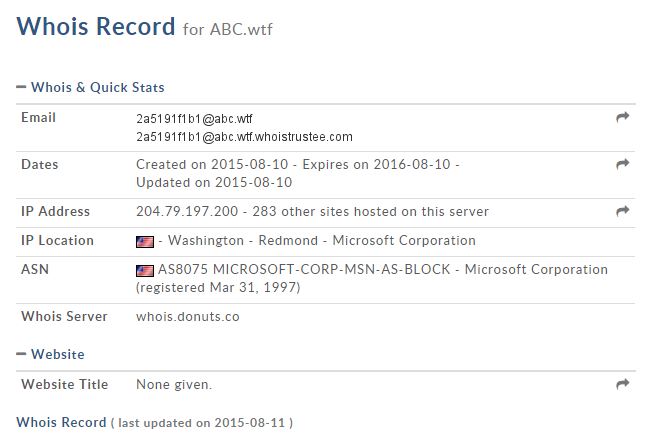The width and height of the screenshot is (651, 434).
Task: Click the Website Title None given value
Action: pos(174,384)
